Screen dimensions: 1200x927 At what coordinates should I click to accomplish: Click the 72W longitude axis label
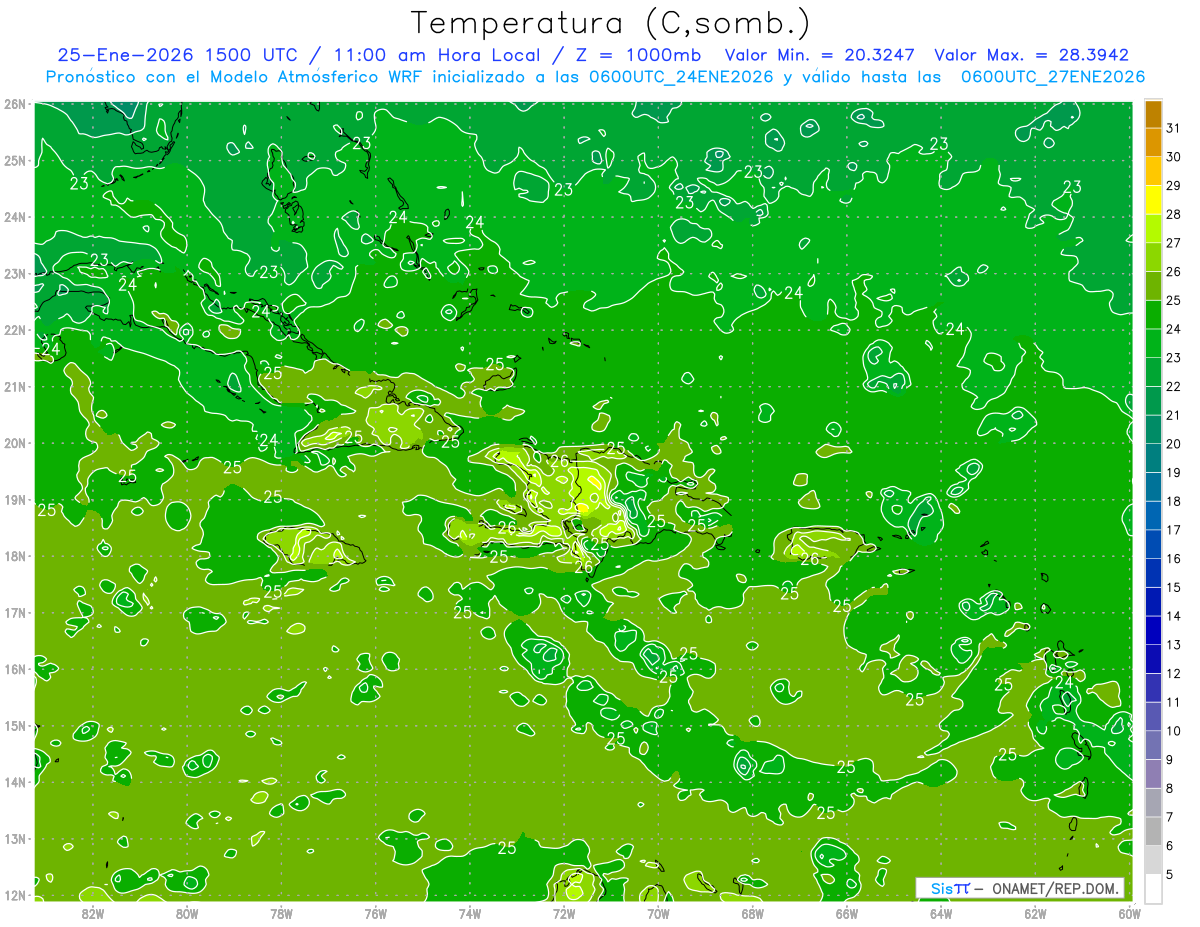tap(563, 914)
